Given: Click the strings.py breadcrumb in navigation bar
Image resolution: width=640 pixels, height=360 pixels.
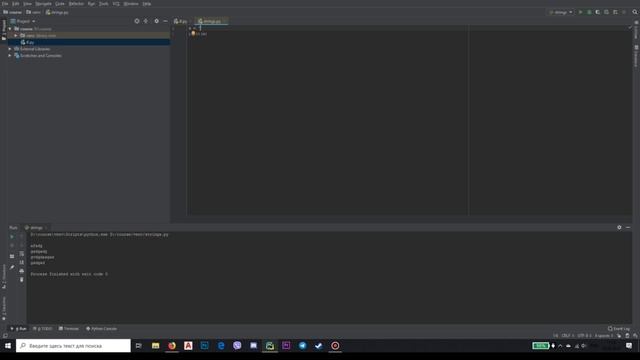Looking at the screenshot, I should [57, 12].
